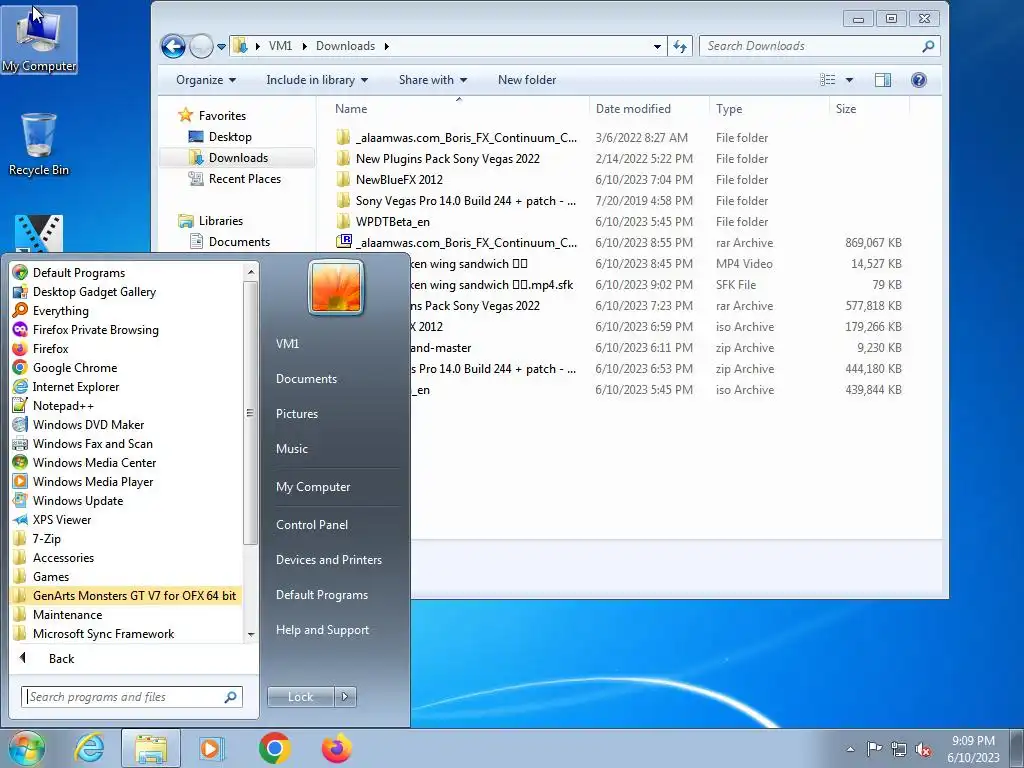
Task: Open Devices and Printers
Action: pos(328,560)
